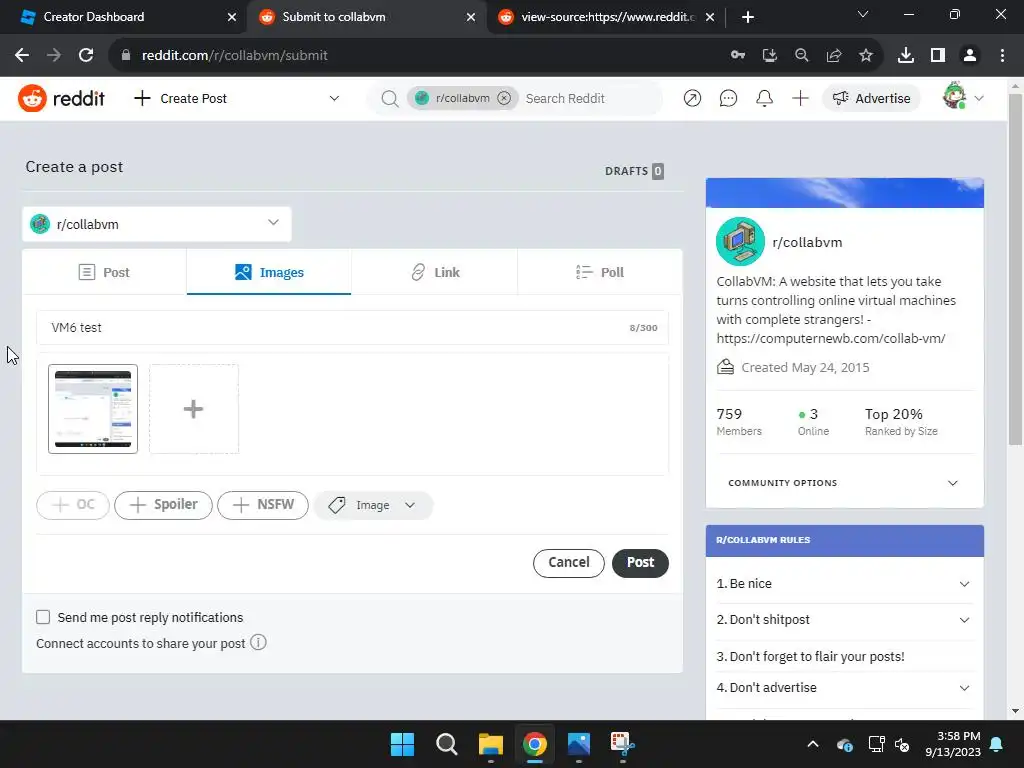Click the page vertical scrollbar thumb
1024x768 pixels.
1015,269
